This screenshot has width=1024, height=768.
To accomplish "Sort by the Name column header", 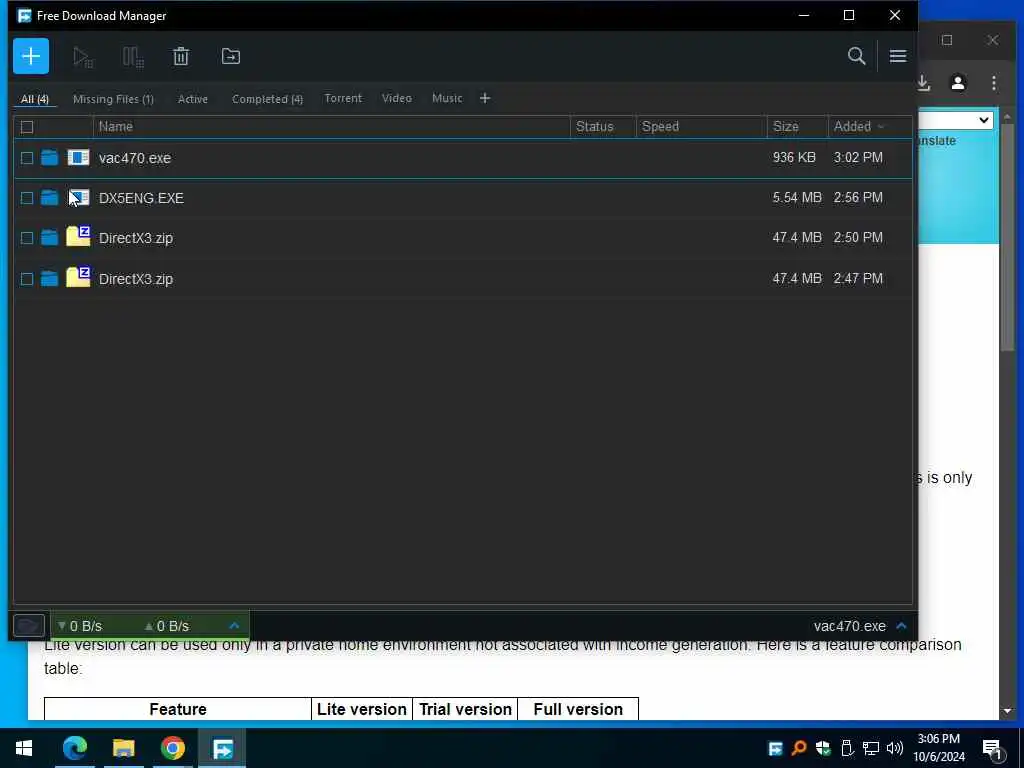I will (x=332, y=127).
